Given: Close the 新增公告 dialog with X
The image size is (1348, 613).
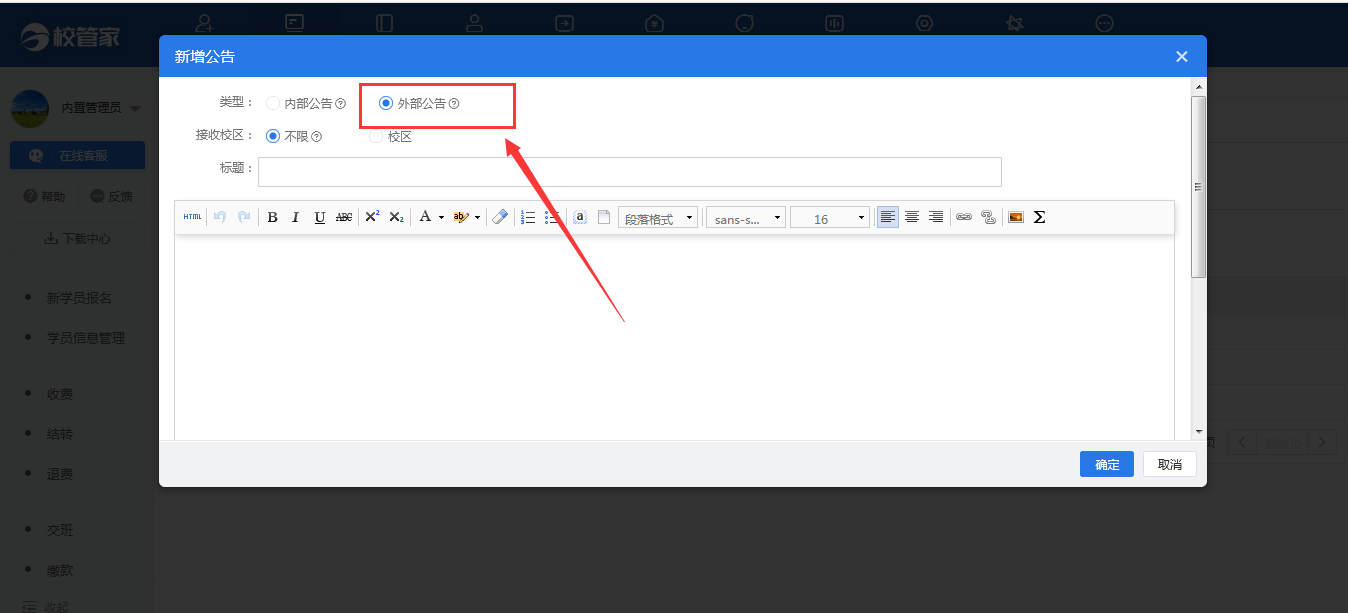Looking at the screenshot, I should (1182, 57).
